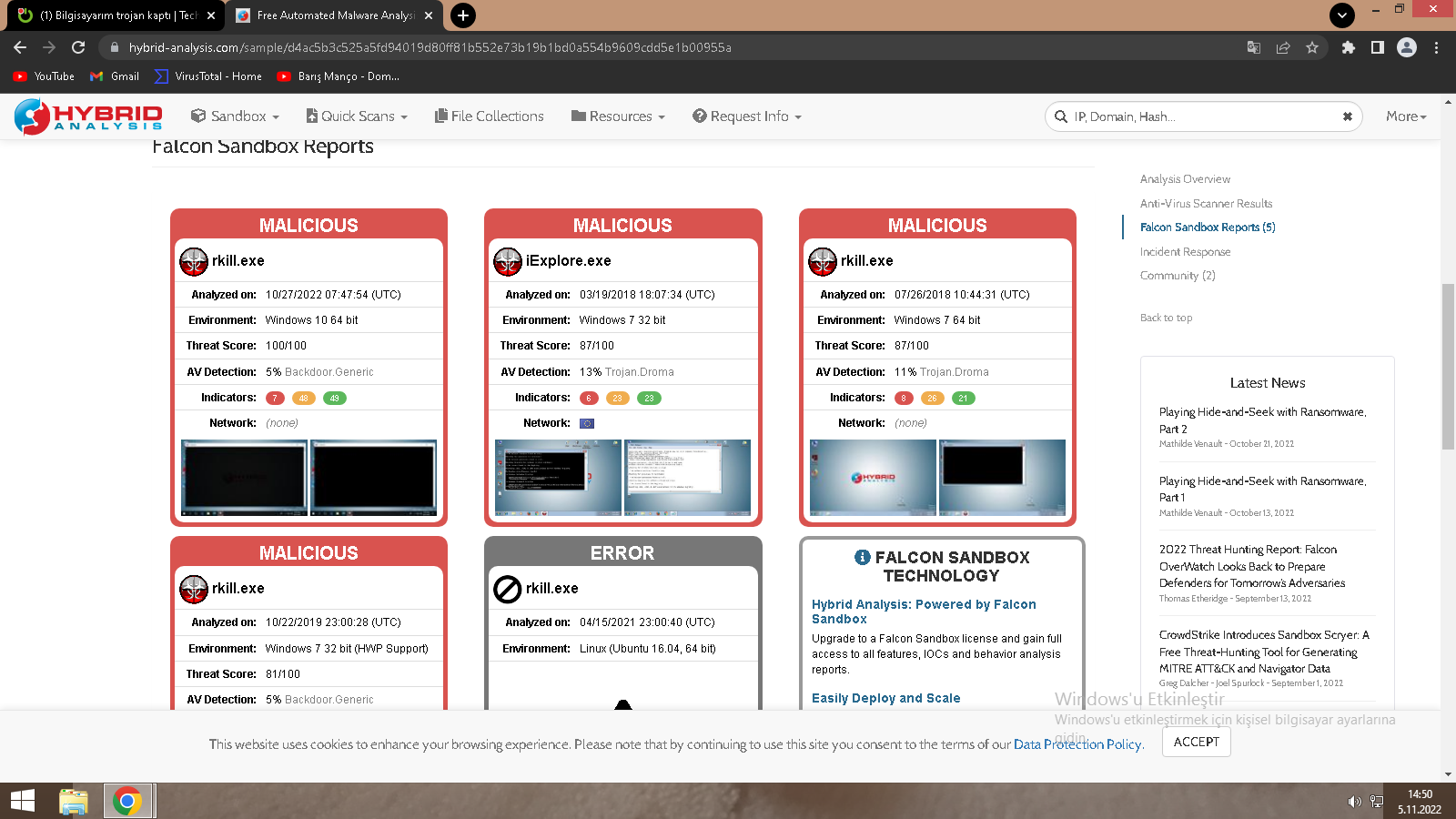Image resolution: width=1456 pixels, height=819 pixels.
Task: Open File Collections in the navbar
Action: pos(490,116)
